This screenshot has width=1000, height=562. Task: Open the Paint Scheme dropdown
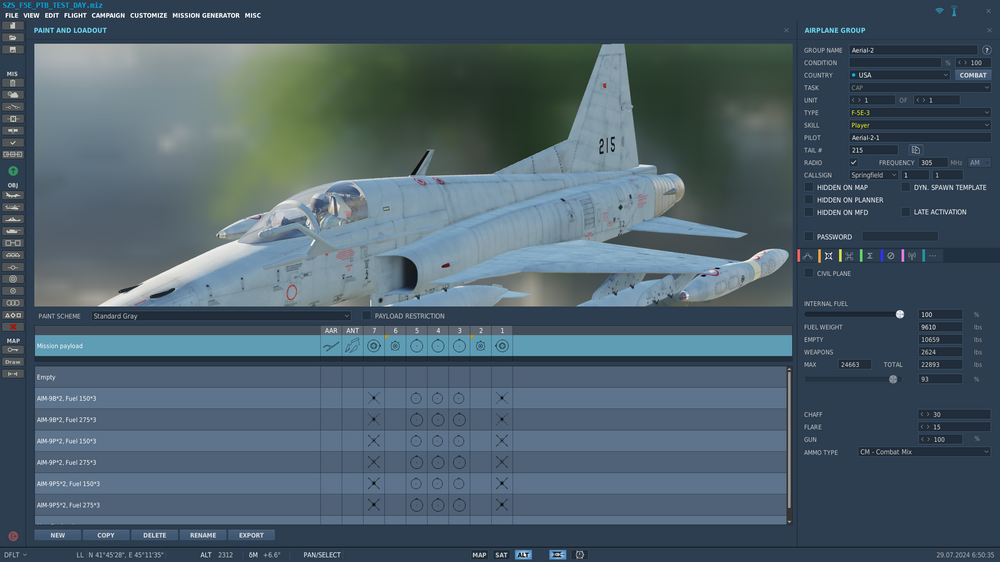221,316
